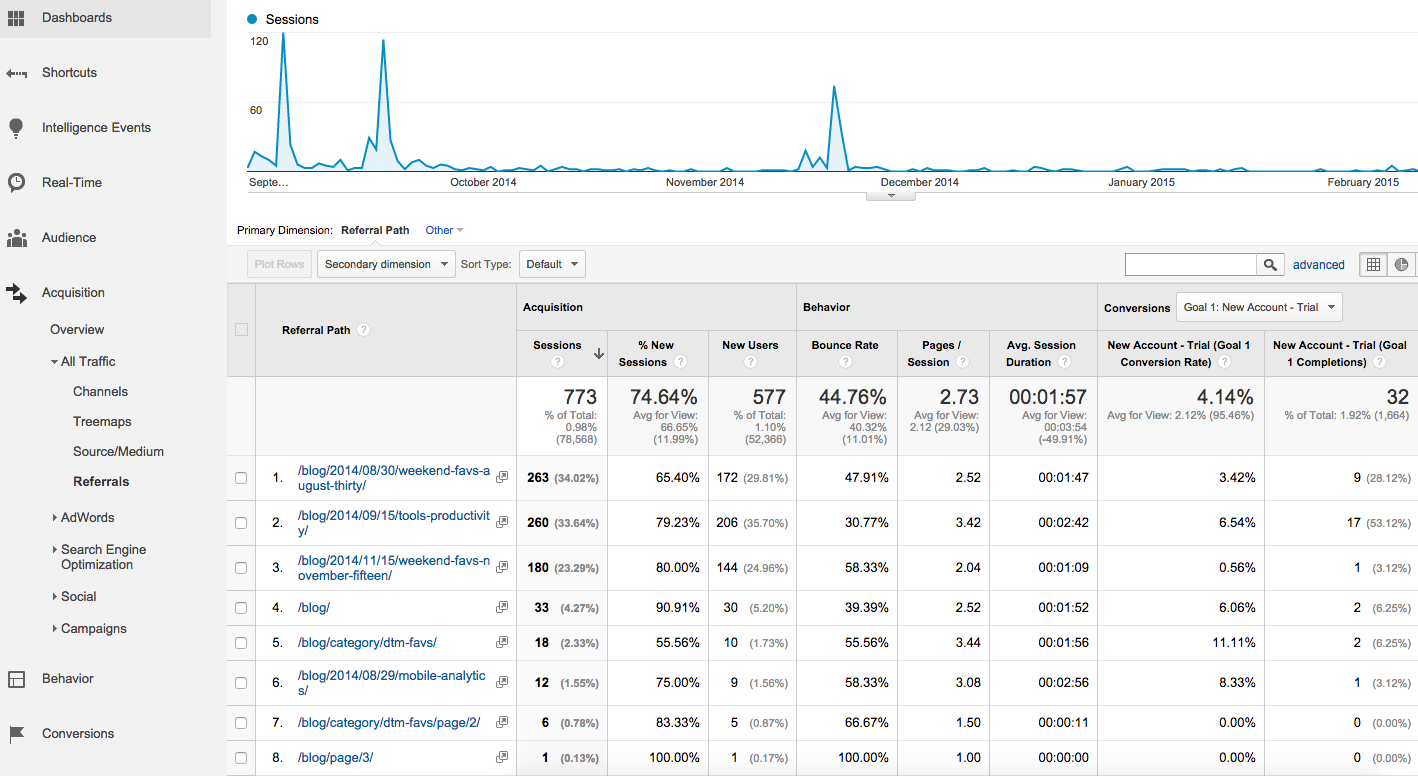The height and width of the screenshot is (776, 1418).
Task: Click the Dashboards grid icon
Action: pos(16,18)
